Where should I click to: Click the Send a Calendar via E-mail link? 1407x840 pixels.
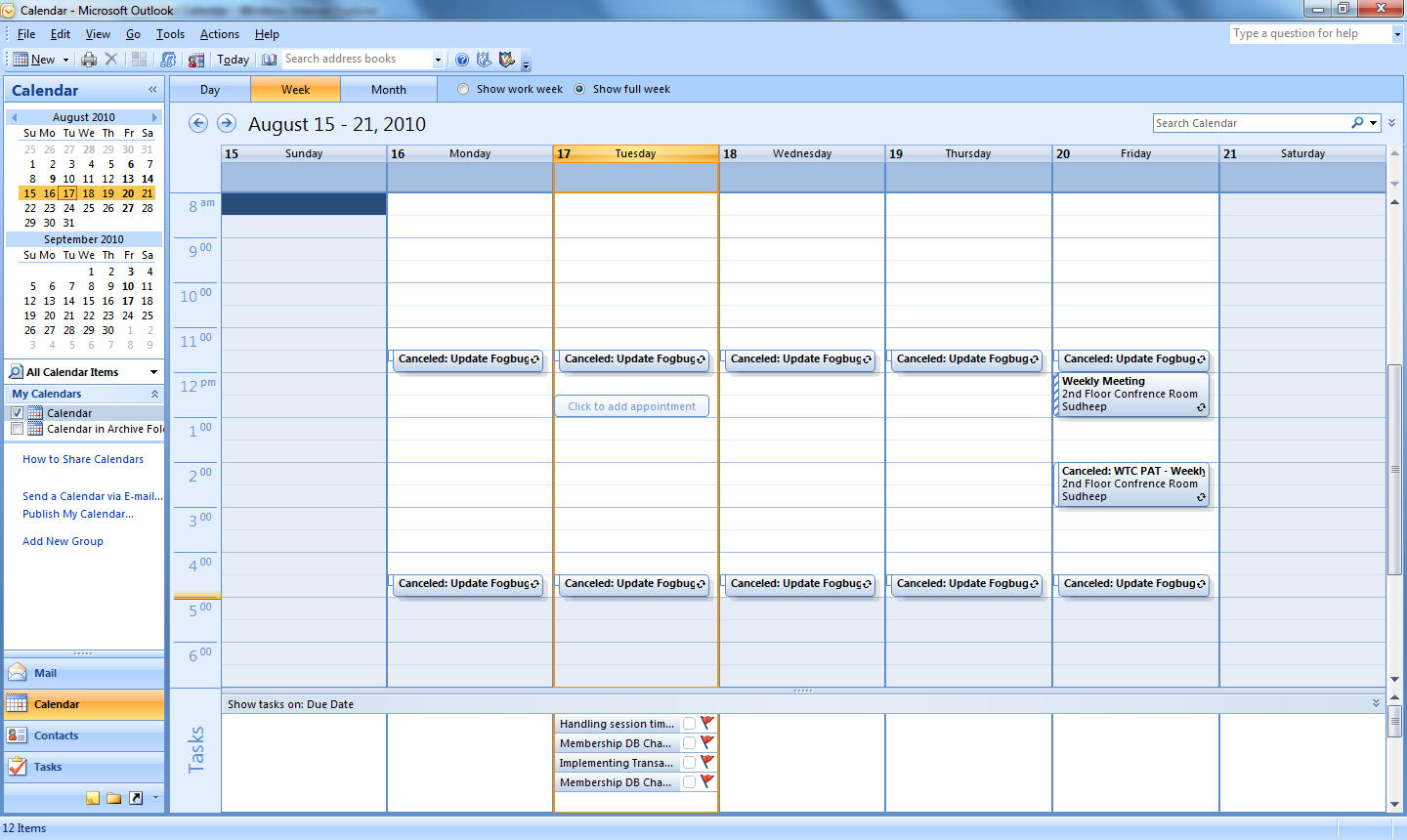coord(93,496)
